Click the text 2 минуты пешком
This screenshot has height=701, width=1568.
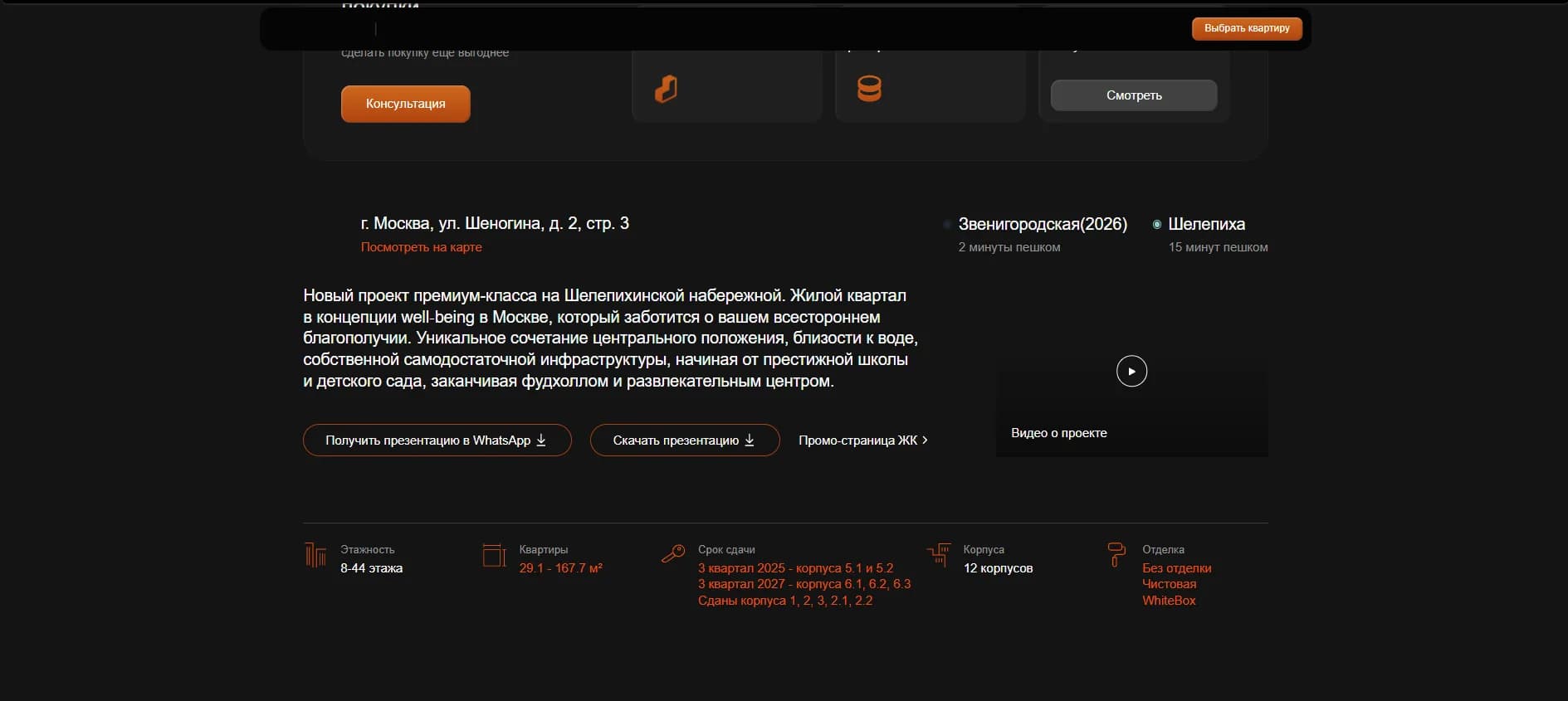click(x=1009, y=247)
